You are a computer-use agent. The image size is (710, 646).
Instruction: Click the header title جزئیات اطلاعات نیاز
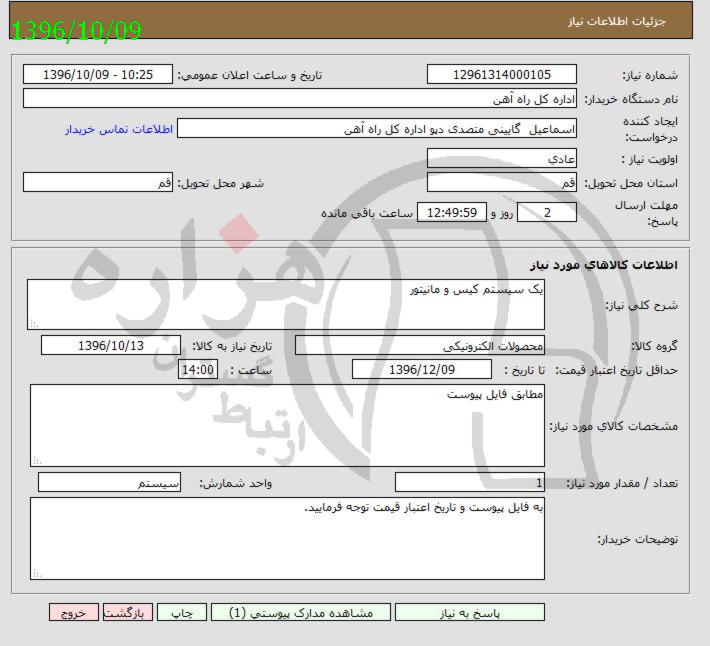point(617,21)
